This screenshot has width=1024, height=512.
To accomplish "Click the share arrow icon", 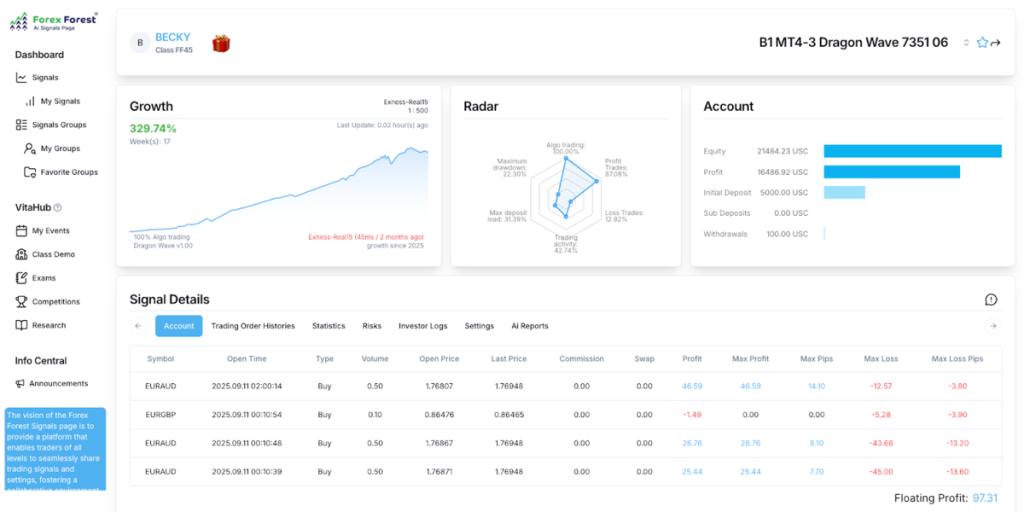I will [x=996, y=43].
